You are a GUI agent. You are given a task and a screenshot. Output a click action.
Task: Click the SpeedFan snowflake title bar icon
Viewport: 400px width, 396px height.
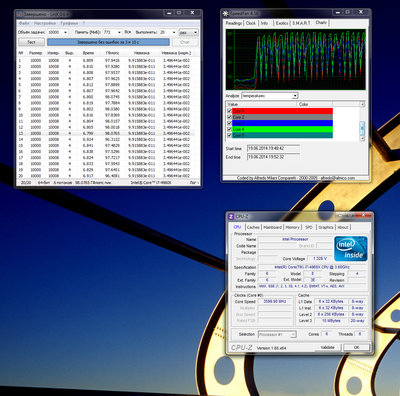click(x=225, y=13)
